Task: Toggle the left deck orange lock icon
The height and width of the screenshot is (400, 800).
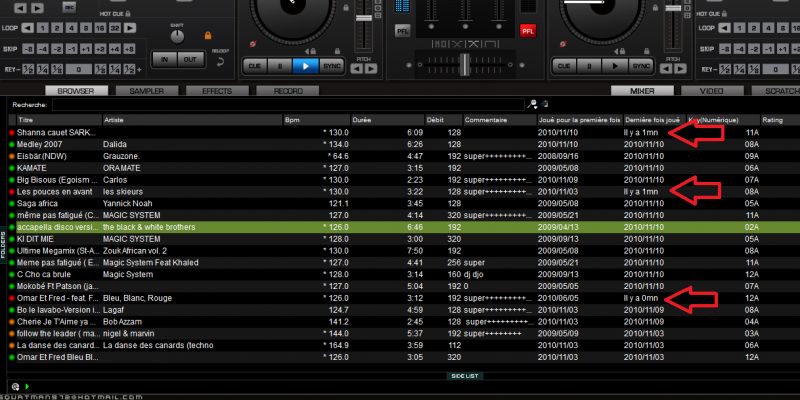Action: (207, 37)
